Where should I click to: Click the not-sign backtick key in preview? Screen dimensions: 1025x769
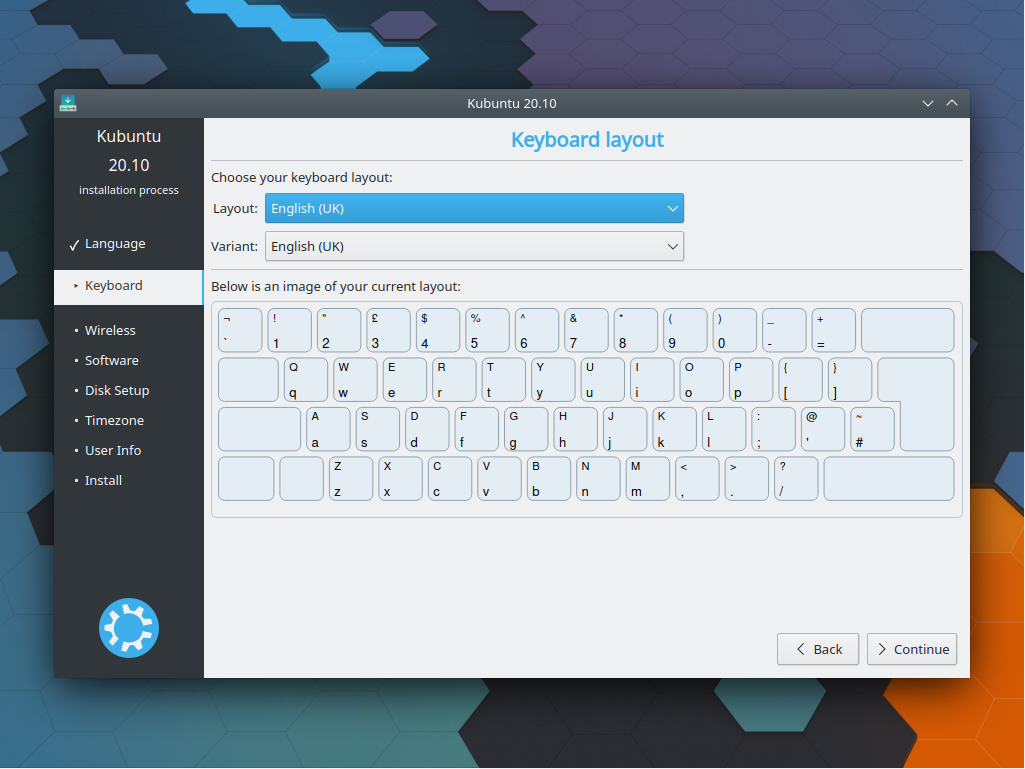[x=240, y=330]
